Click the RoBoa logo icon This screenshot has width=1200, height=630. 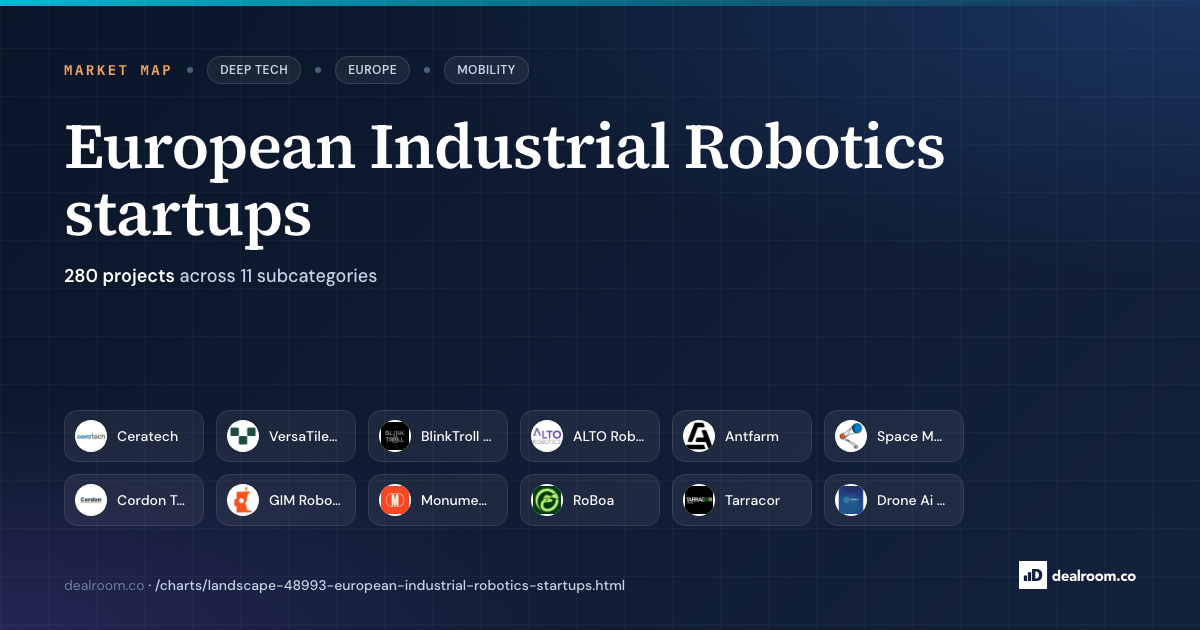point(547,500)
